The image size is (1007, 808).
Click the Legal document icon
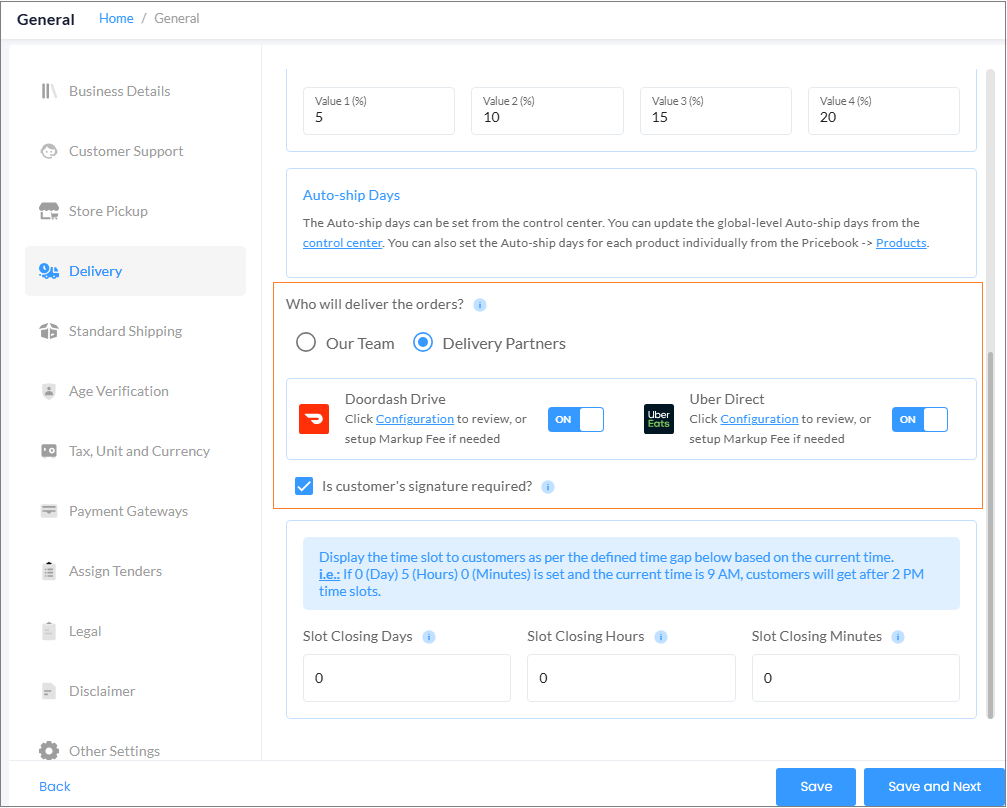49,631
